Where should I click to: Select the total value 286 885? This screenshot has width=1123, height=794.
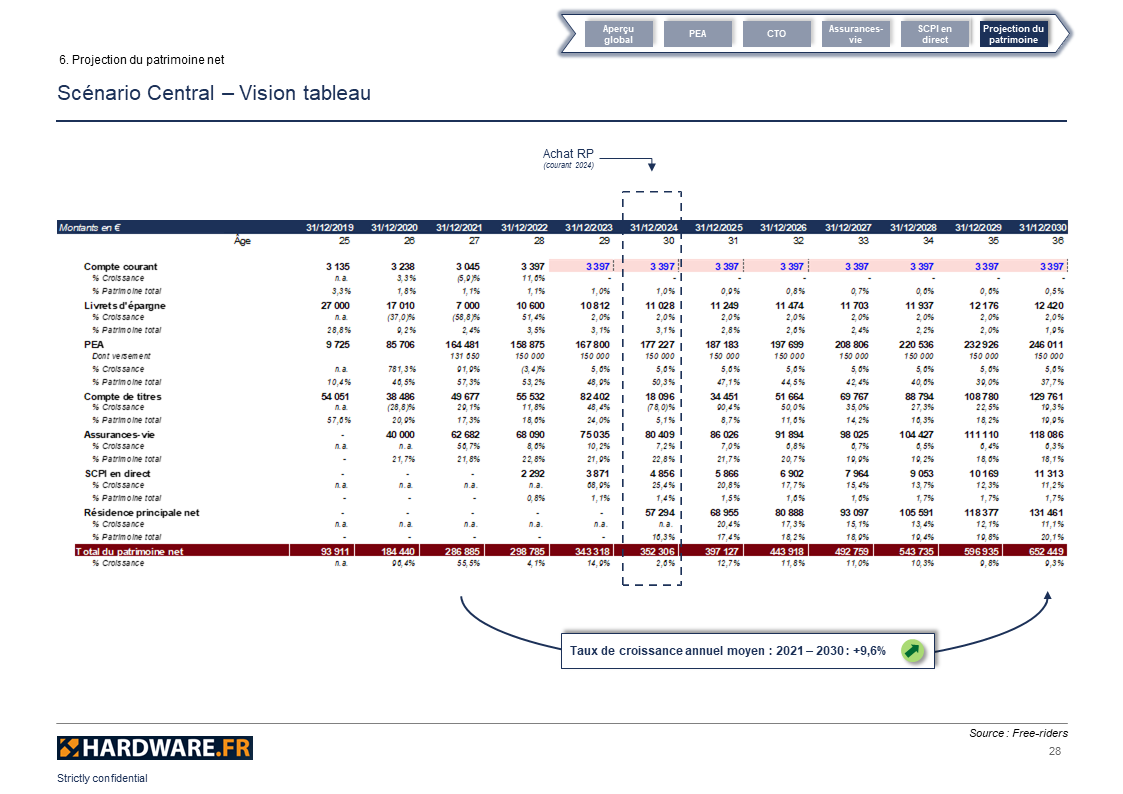pos(462,551)
